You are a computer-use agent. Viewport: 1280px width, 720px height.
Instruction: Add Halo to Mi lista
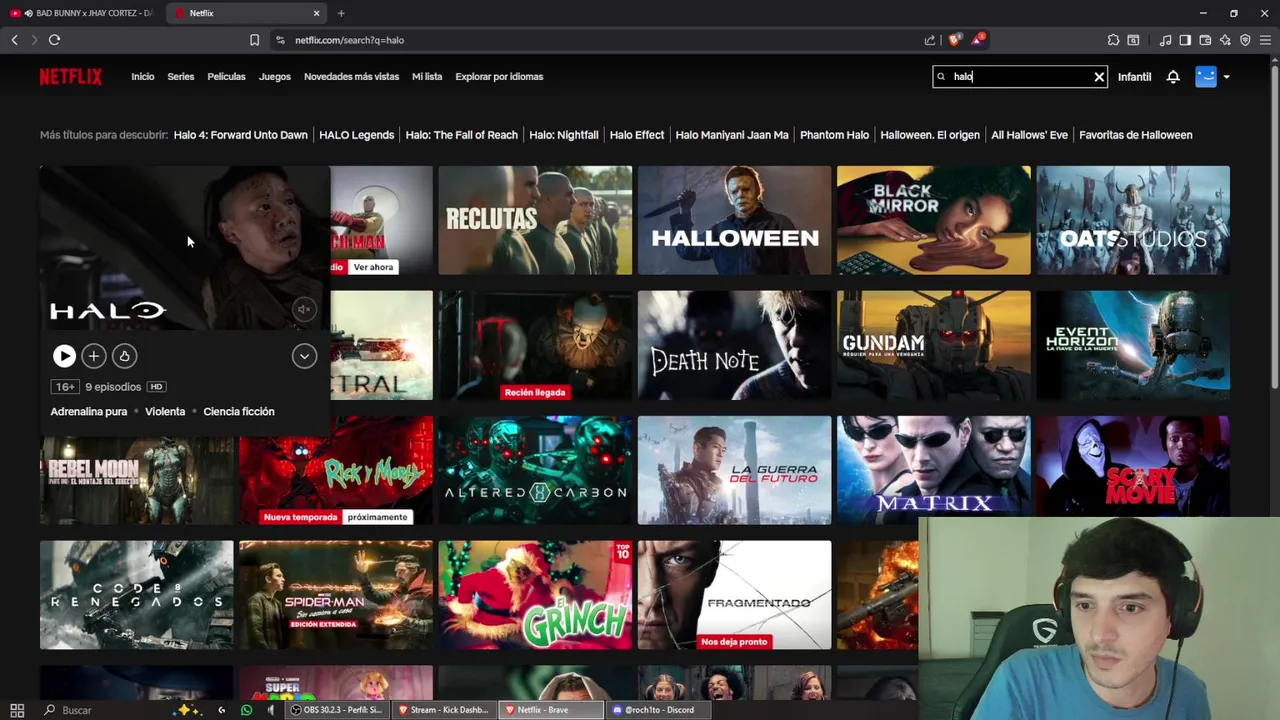point(94,356)
